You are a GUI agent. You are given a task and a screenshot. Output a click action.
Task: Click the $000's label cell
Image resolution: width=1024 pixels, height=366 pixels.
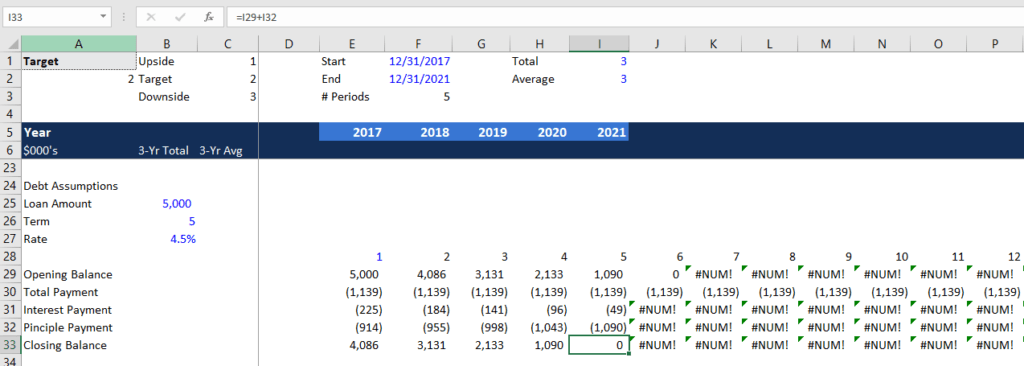pos(79,150)
